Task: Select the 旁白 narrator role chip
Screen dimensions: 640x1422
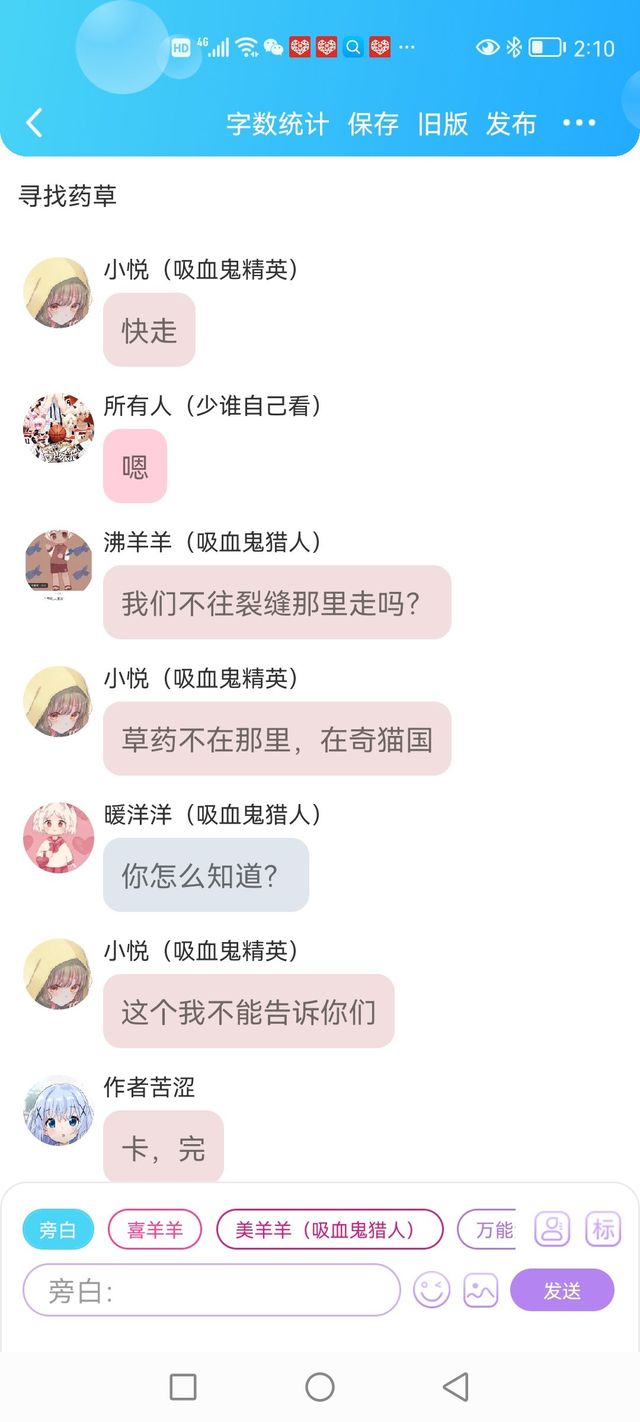Action: pyautogui.click(x=58, y=1230)
